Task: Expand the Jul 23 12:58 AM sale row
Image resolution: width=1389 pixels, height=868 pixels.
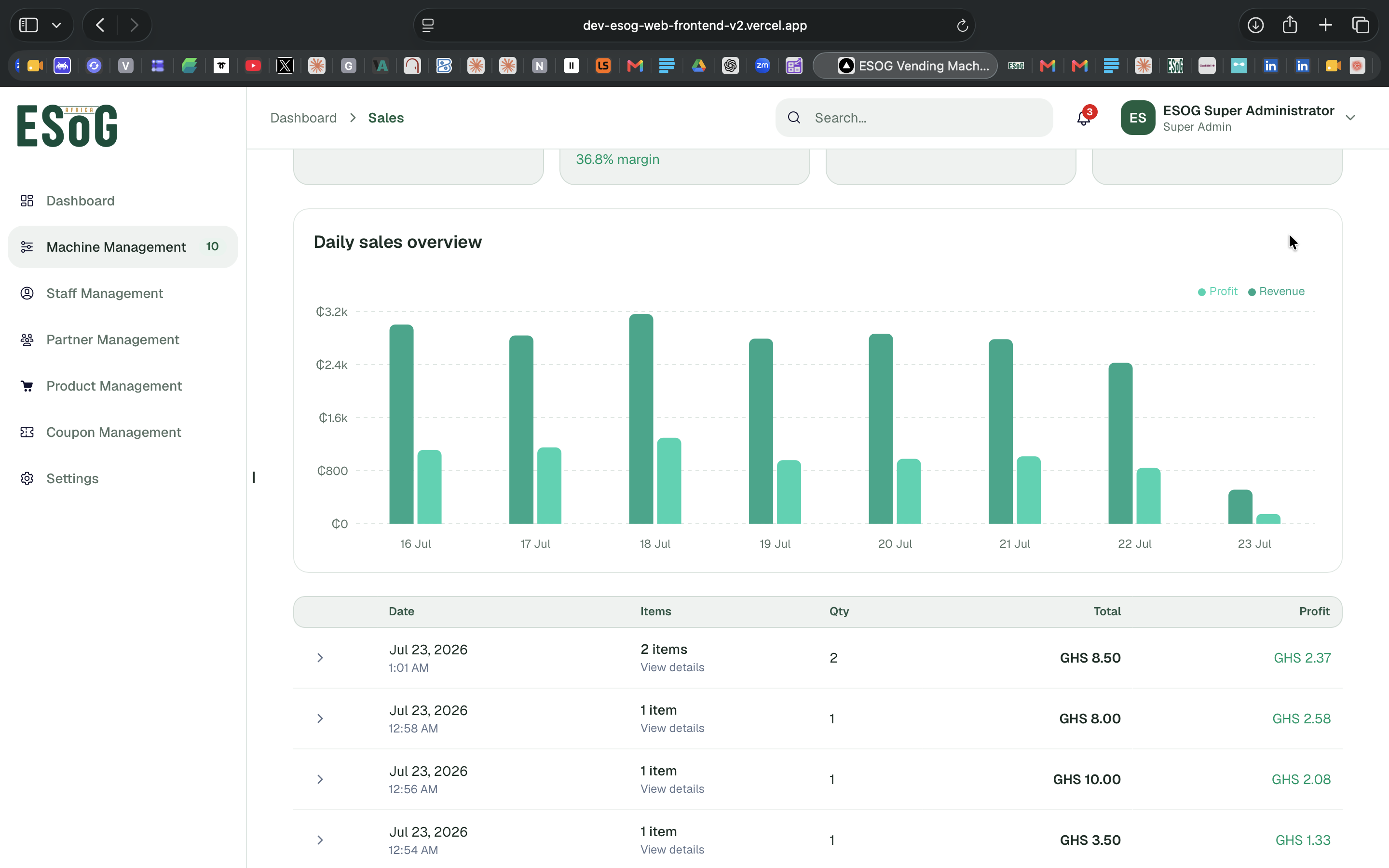Action: [x=320, y=718]
